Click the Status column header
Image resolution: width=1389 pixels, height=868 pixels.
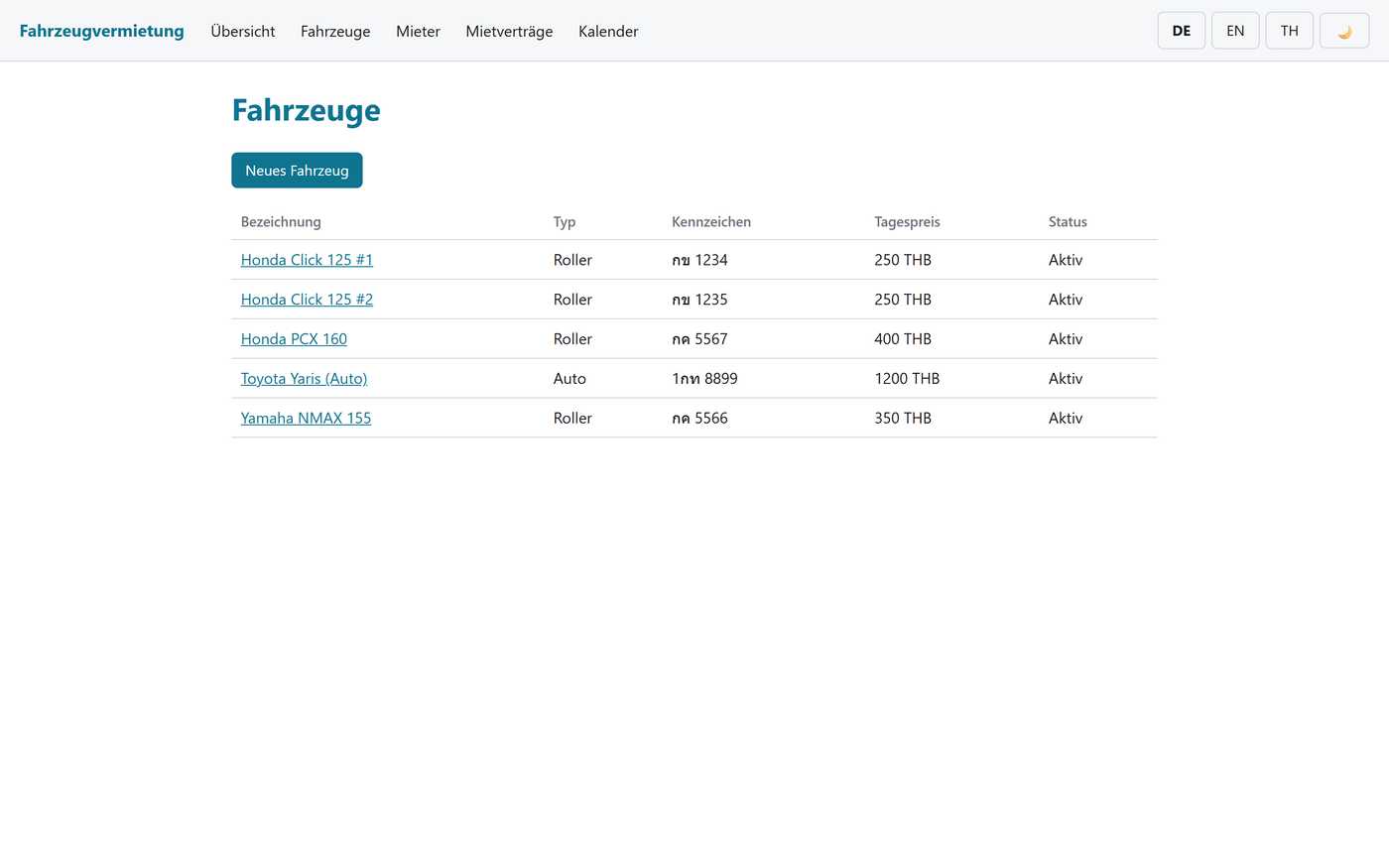[x=1068, y=222]
